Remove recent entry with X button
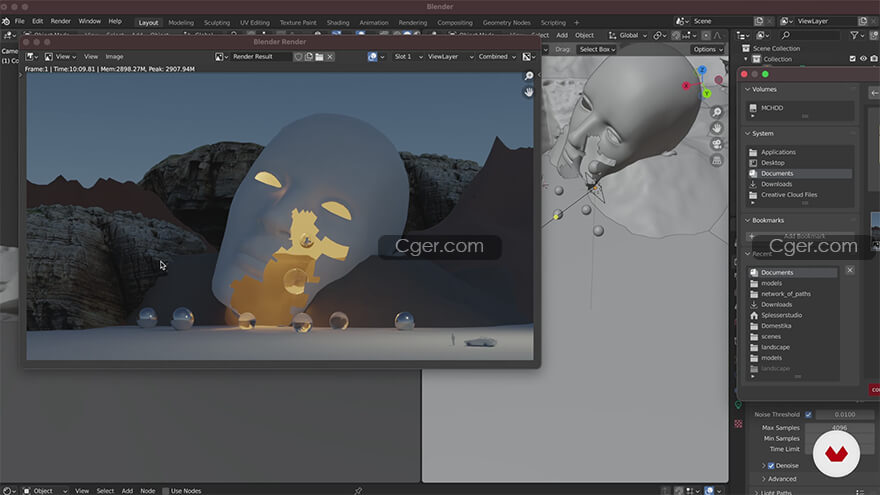880x495 pixels. coord(850,270)
